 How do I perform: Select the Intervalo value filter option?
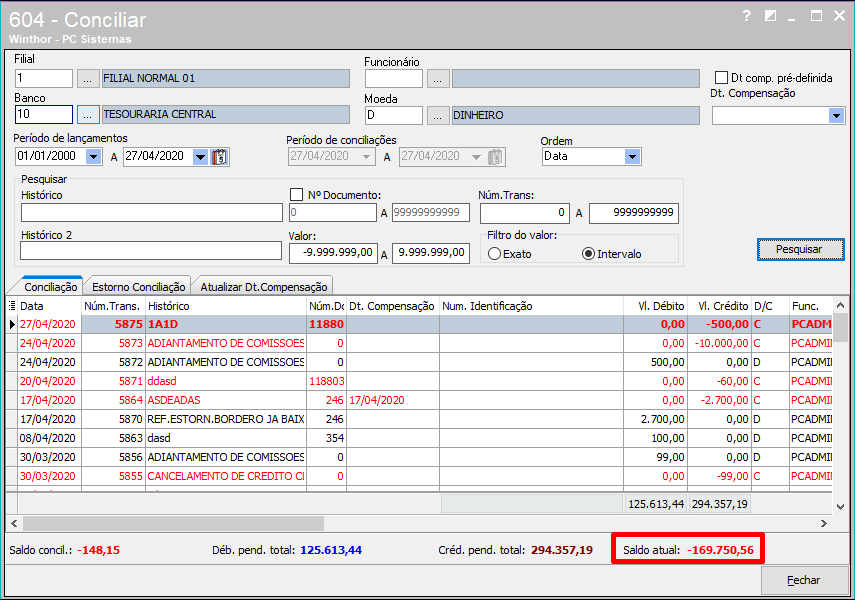click(588, 254)
